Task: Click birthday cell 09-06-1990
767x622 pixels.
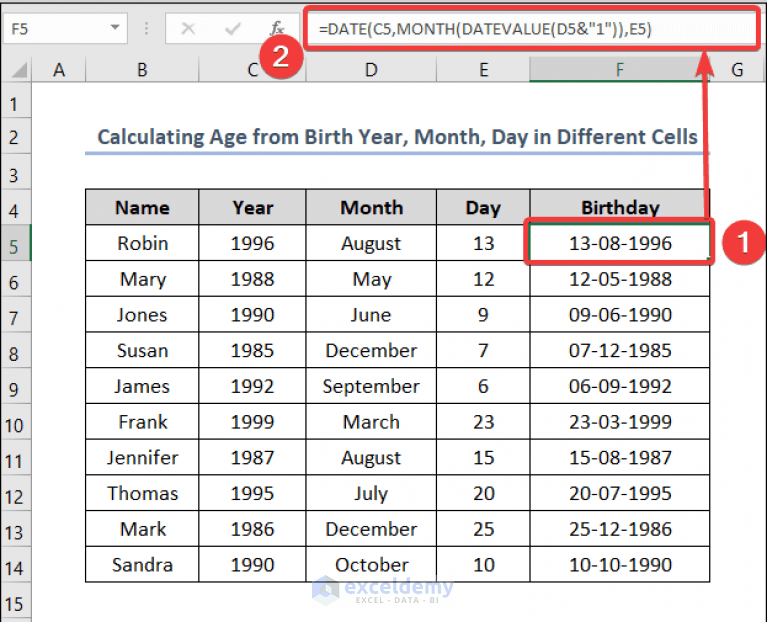Action: [x=620, y=314]
